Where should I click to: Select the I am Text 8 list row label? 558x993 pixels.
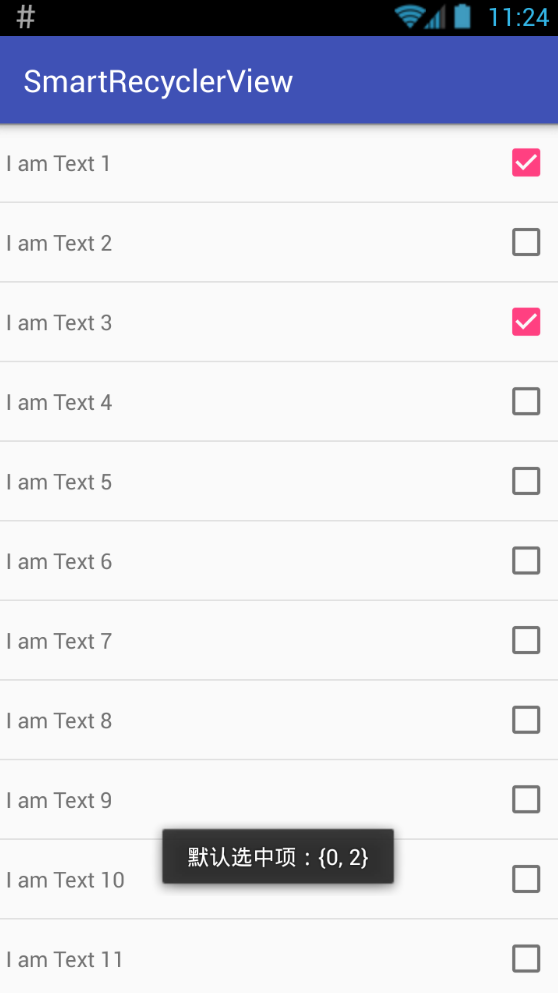[x=59, y=721]
